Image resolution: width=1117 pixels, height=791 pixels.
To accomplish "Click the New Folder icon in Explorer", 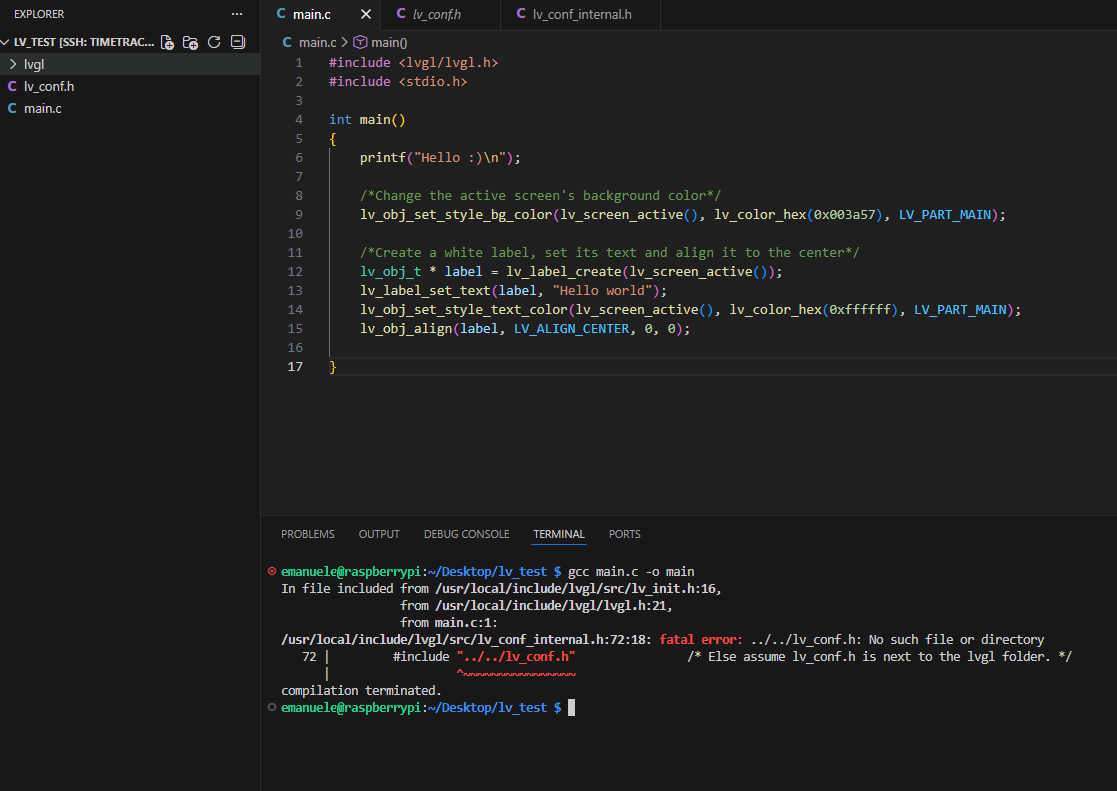I will pyautogui.click(x=190, y=42).
